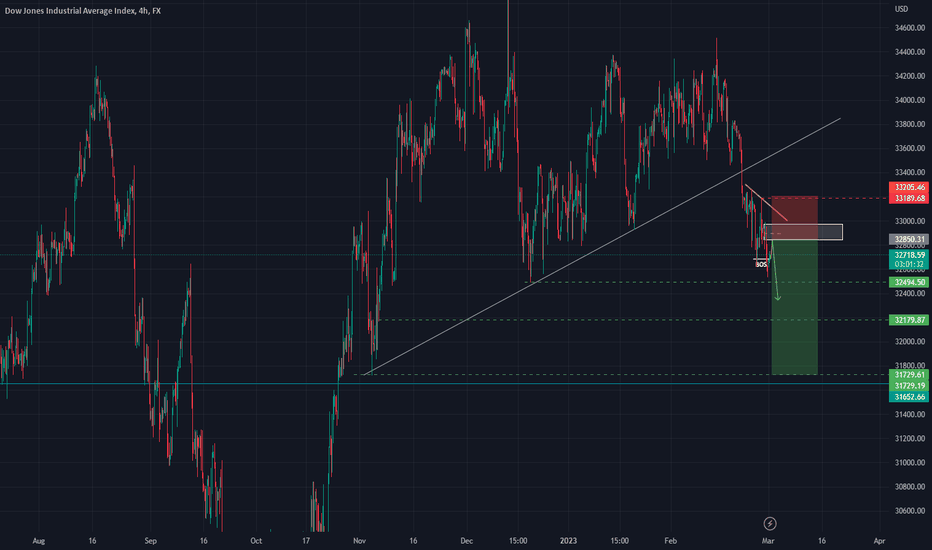Click the Sep label on time axis
932x550 pixels.
click(x=150, y=541)
